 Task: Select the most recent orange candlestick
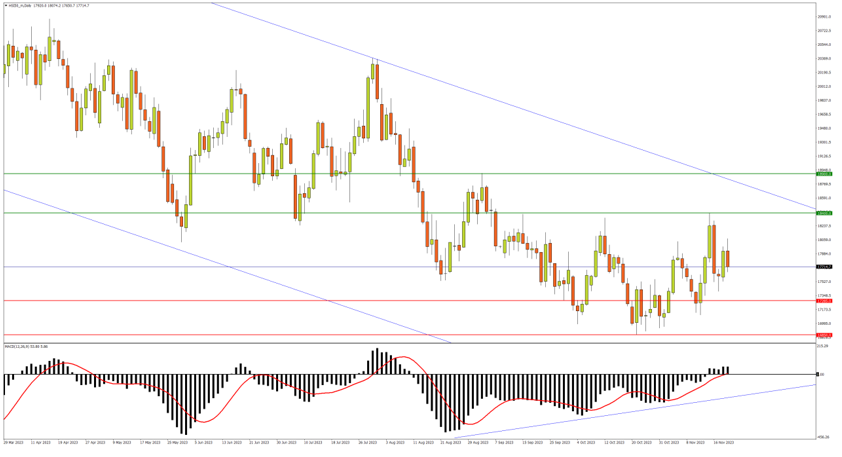(728, 259)
